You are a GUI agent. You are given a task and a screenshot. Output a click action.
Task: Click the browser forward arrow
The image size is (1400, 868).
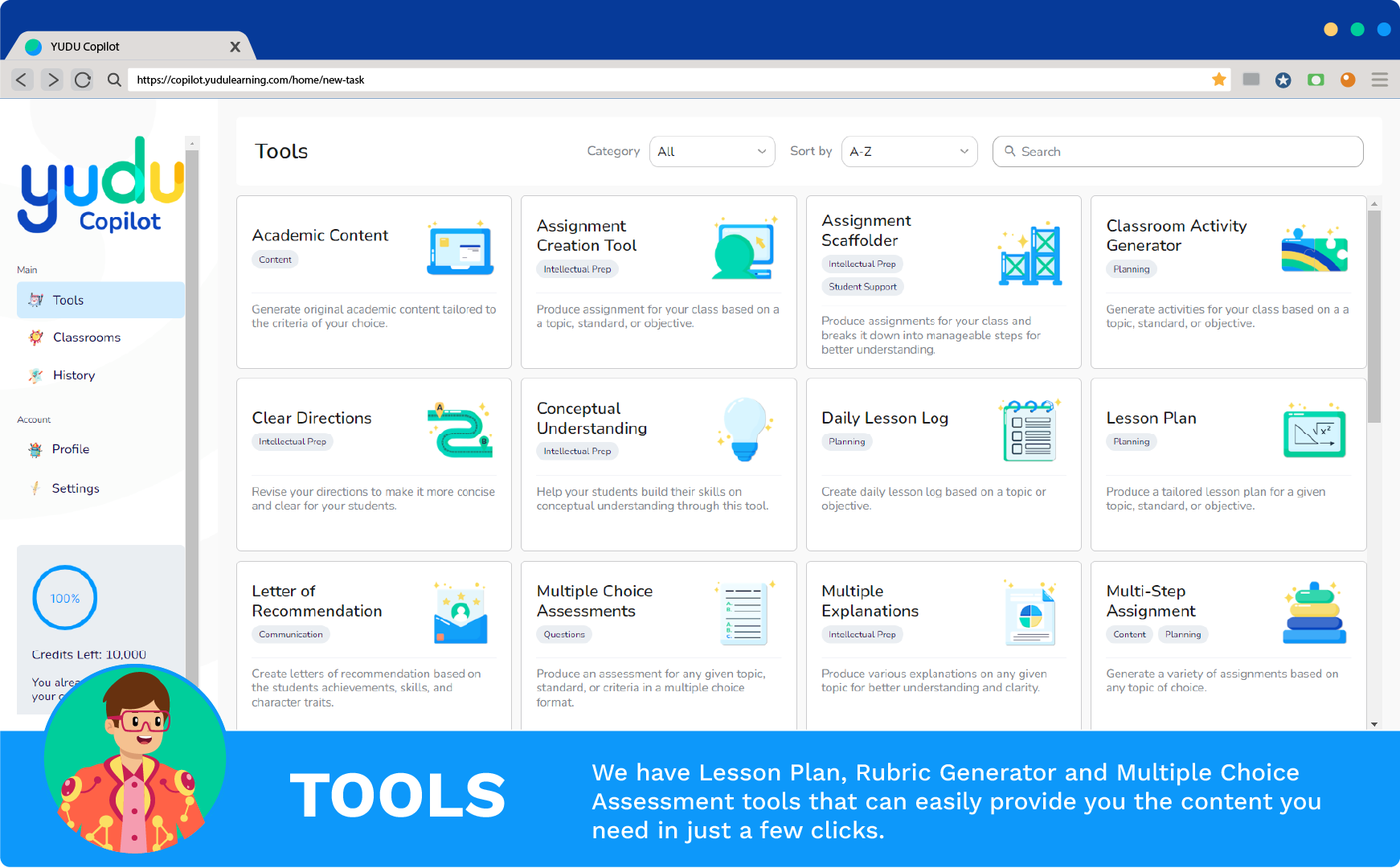point(52,80)
